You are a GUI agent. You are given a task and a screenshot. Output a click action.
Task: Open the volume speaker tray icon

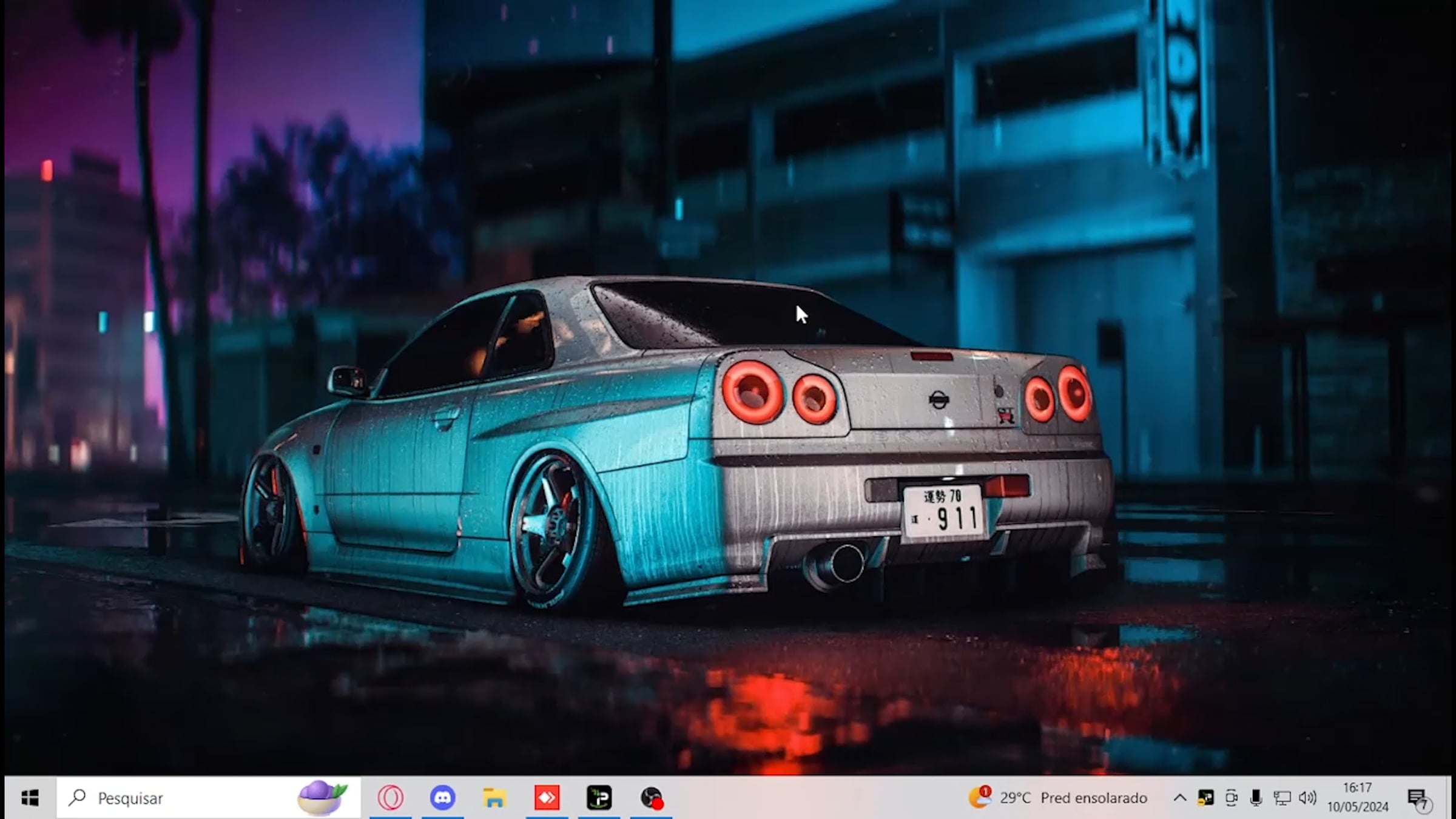pyautogui.click(x=1307, y=798)
